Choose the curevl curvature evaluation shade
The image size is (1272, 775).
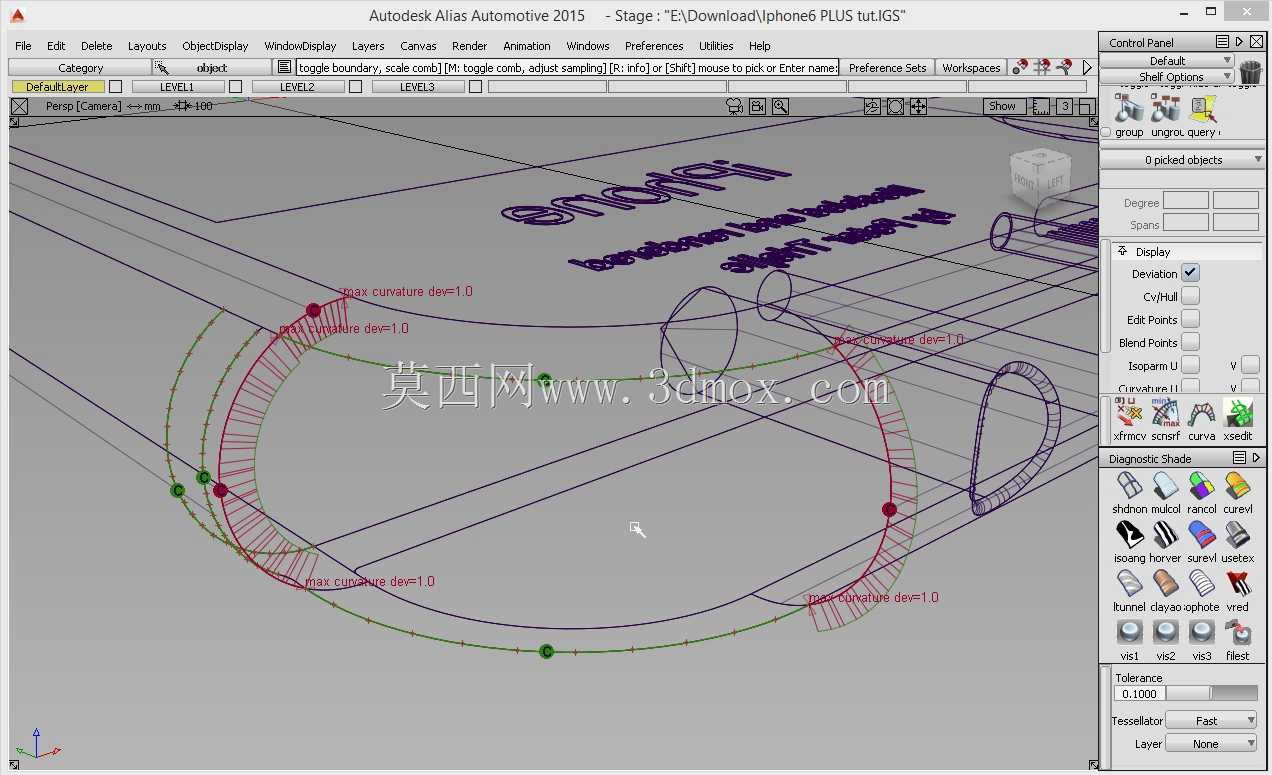(1238, 487)
